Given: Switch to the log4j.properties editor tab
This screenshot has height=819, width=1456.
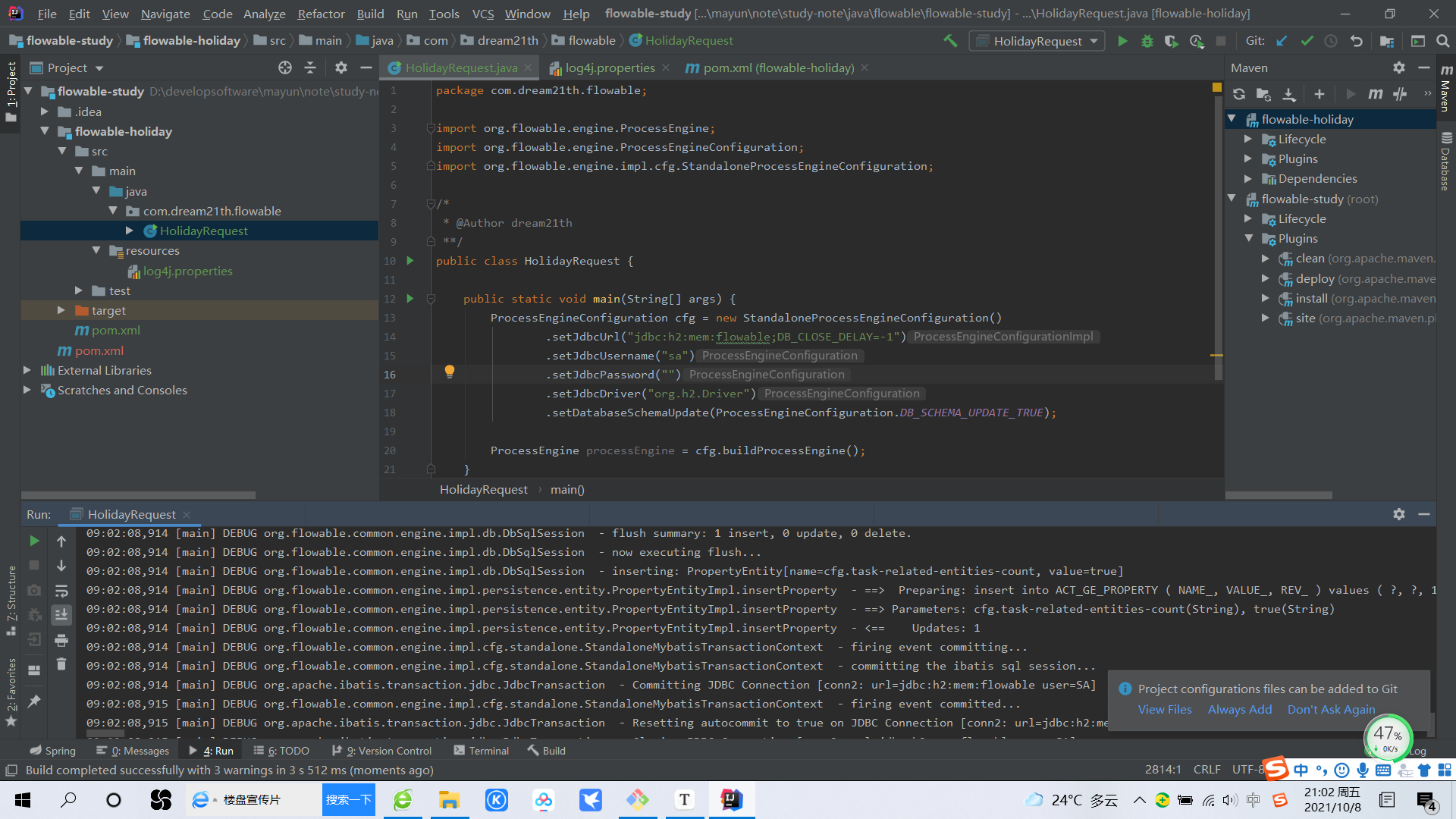Looking at the screenshot, I should (x=609, y=67).
